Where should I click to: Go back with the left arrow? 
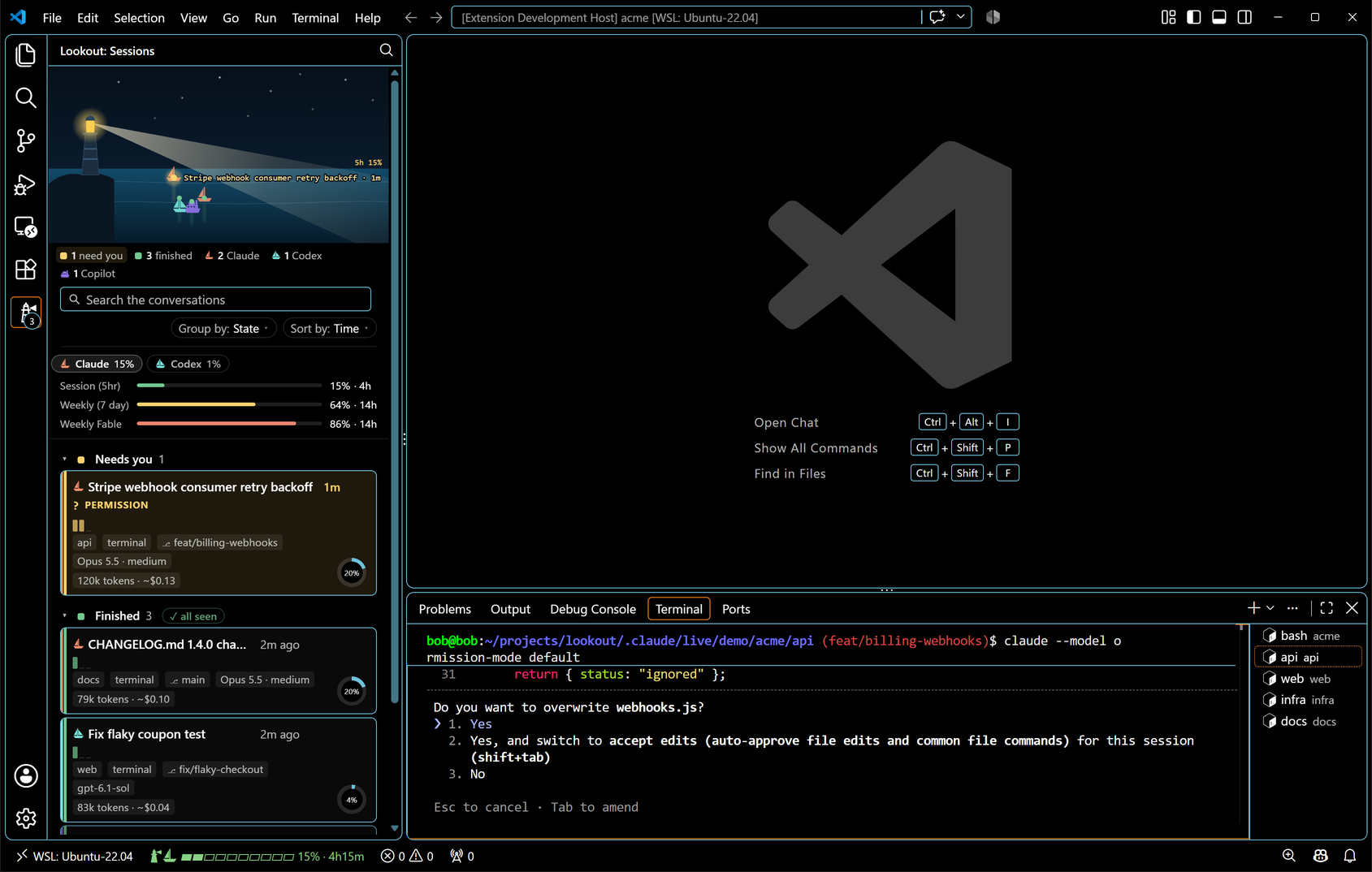[411, 17]
